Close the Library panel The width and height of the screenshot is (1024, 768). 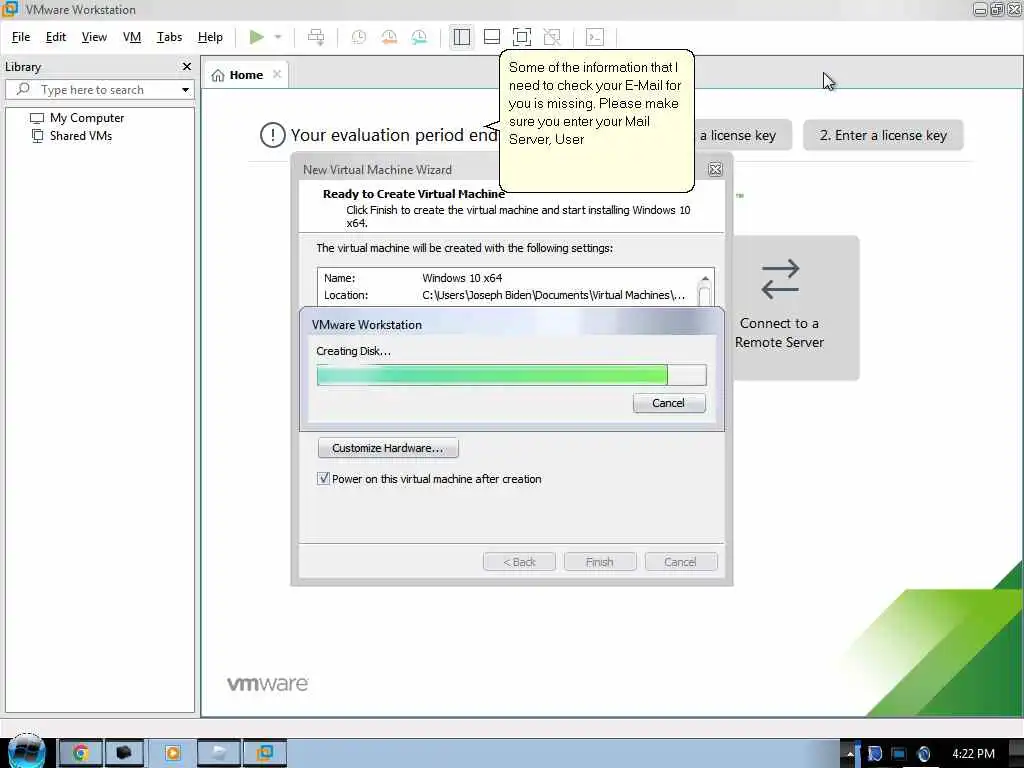tap(187, 67)
